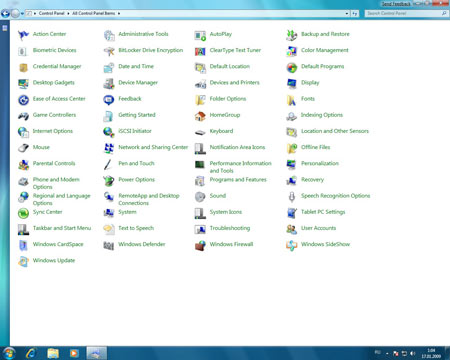This screenshot has width=450, height=360.
Task: Open the HomeGroup house icon
Action: tap(200, 116)
